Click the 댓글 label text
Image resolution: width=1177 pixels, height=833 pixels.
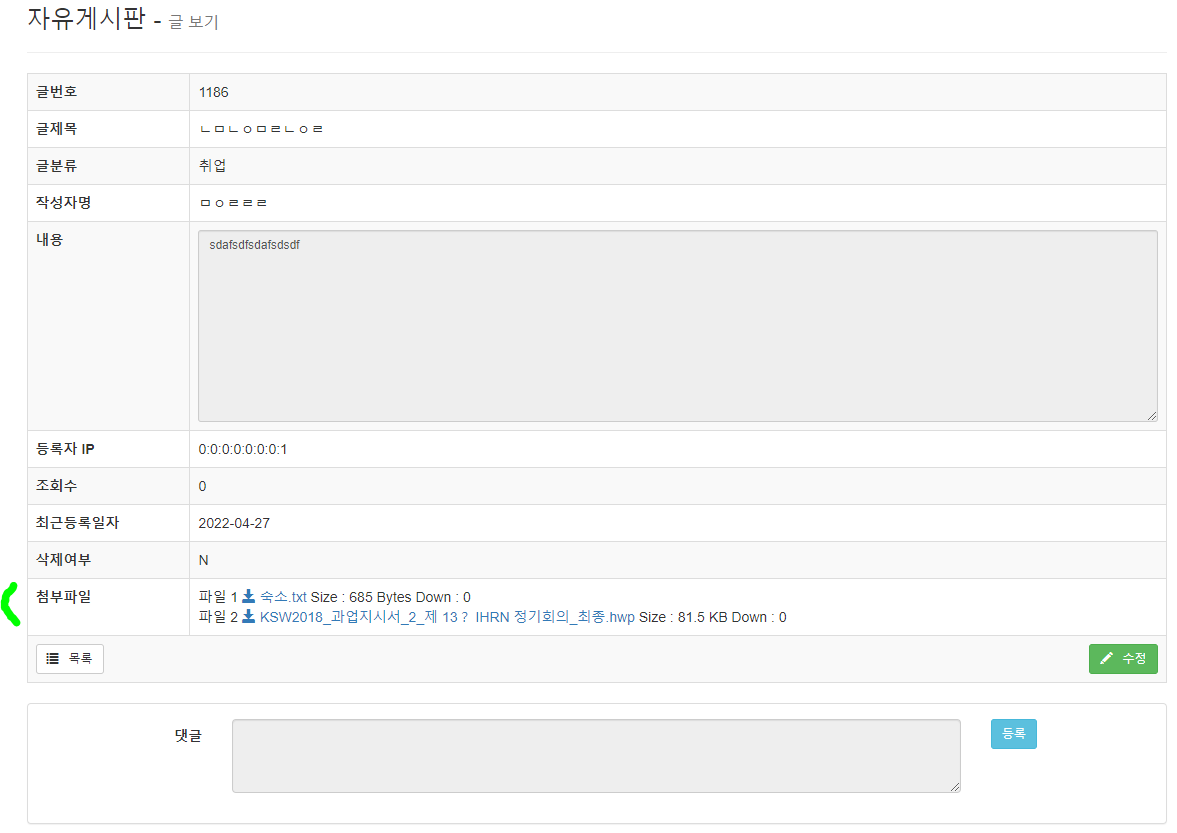click(188, 735)
